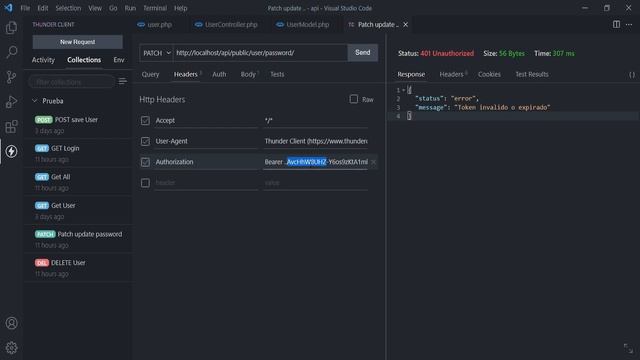Open the Explorer view in activity bar
The height and width of the screenshot is (360, 640).
[11, 27]
